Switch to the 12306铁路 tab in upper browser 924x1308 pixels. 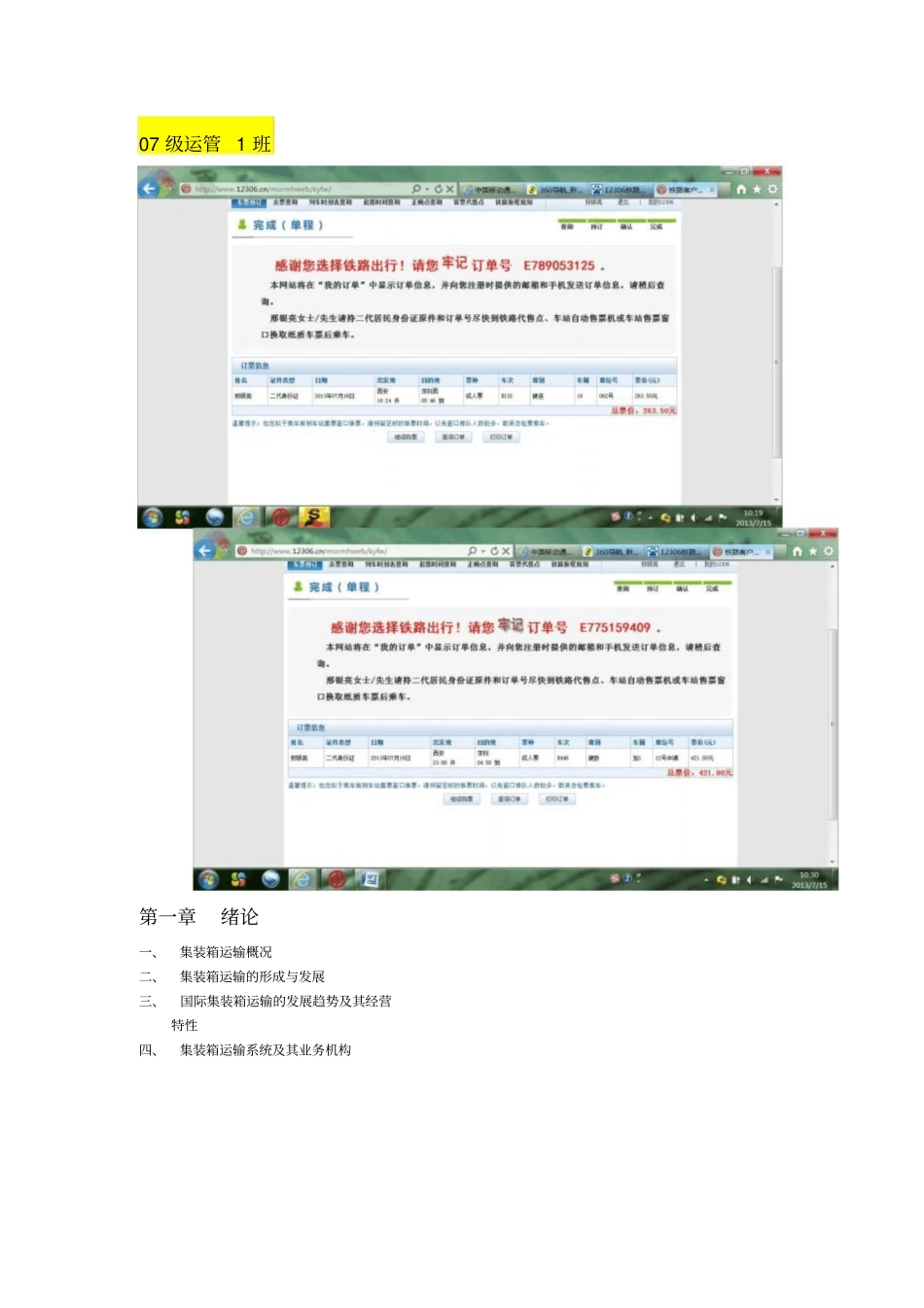[621, 190]
